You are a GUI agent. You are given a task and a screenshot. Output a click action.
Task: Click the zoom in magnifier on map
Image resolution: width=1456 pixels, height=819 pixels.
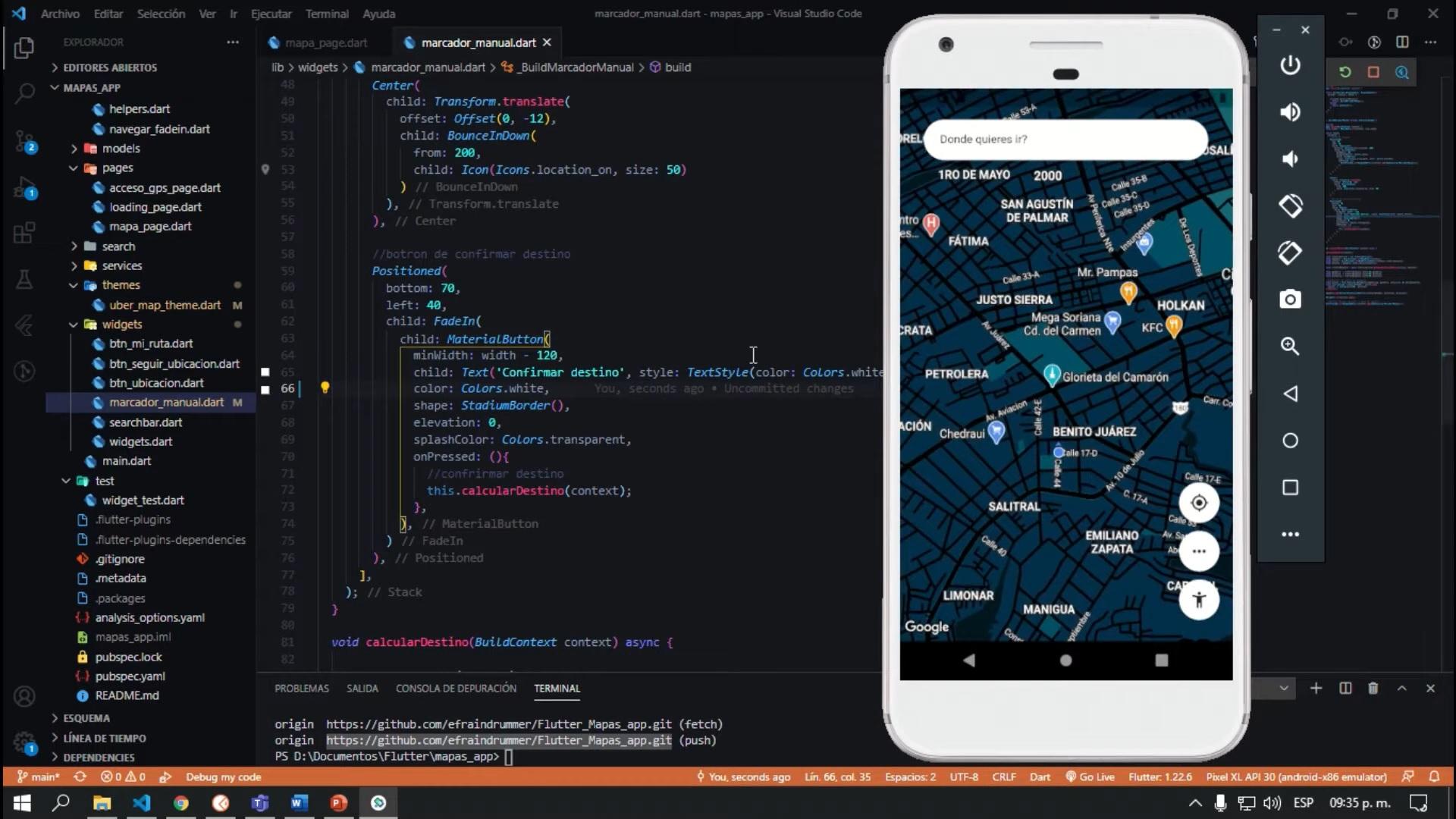(x=1289, y=346)
